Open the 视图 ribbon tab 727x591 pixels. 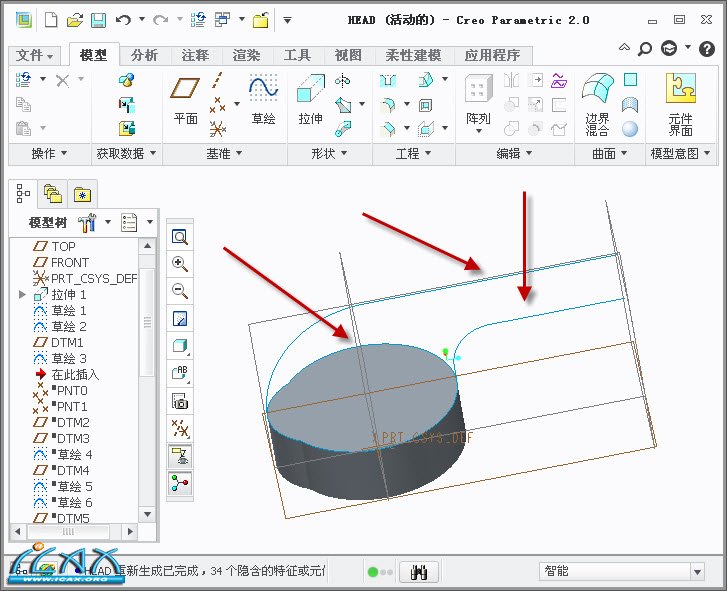point(348,56)
